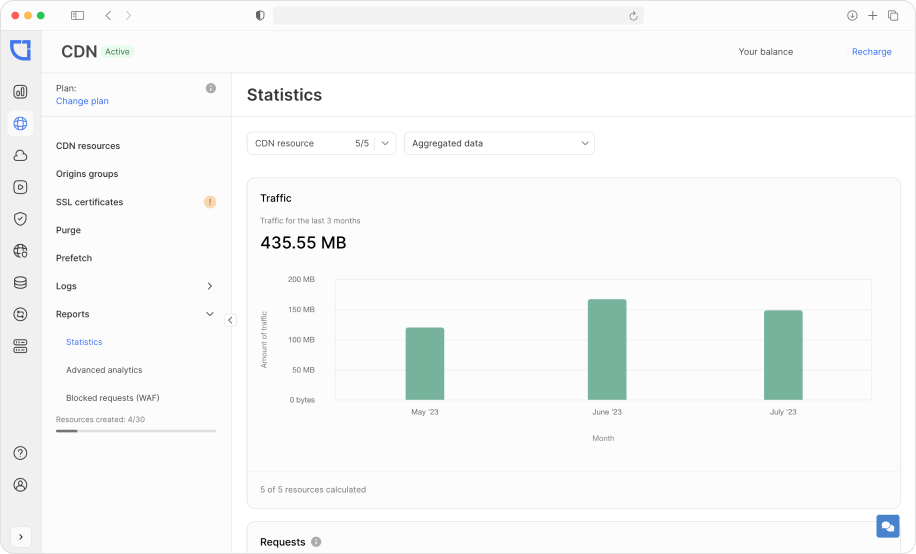Image resolution: width=916 pixels, height=554 pixels.
Task: Click the Active status badge
Action: click(x=117, y=51)
